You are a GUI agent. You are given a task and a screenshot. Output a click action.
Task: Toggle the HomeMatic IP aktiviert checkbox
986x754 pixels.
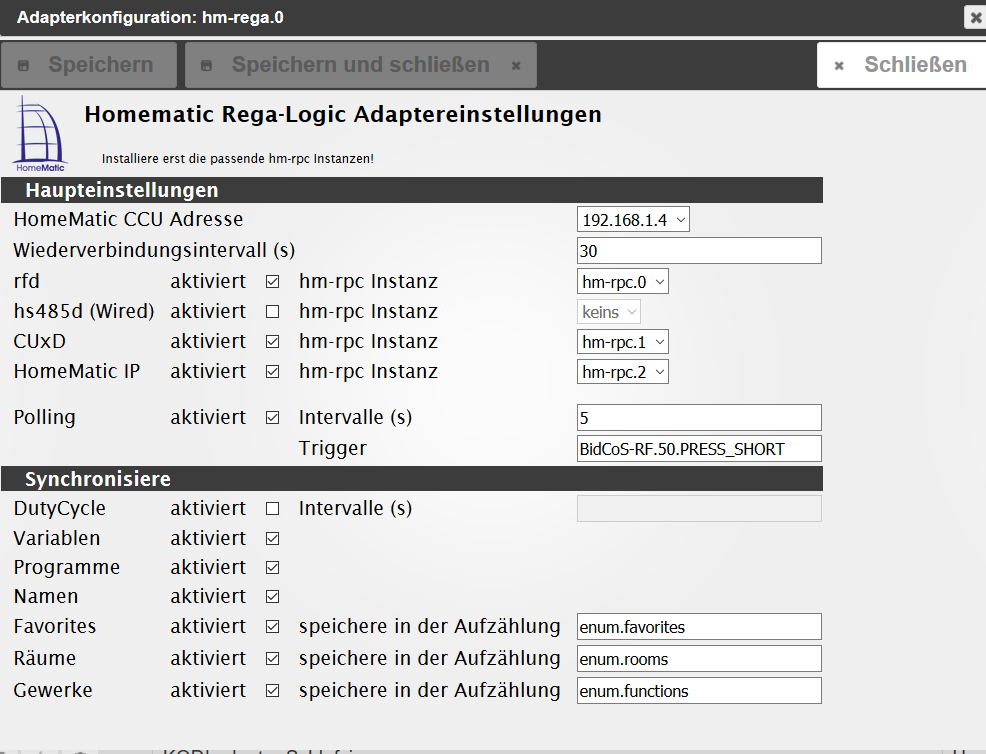(x=272, y=372)
